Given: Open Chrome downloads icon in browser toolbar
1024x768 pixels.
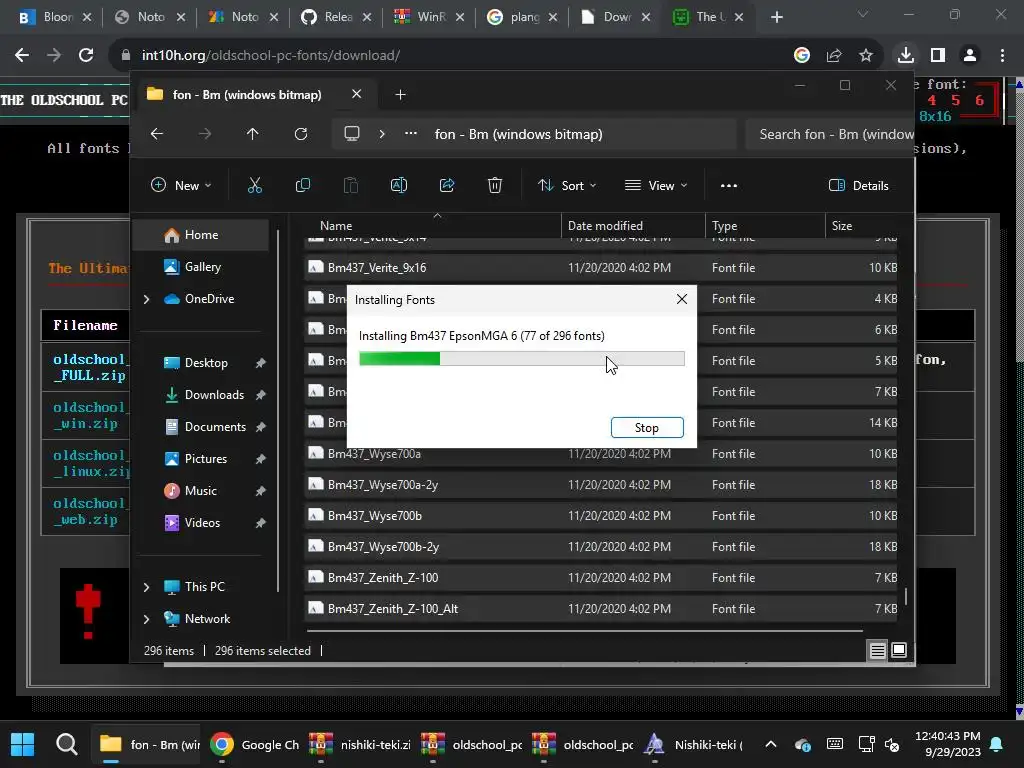Looking at the screenshot, I should (x=906, y=55).
